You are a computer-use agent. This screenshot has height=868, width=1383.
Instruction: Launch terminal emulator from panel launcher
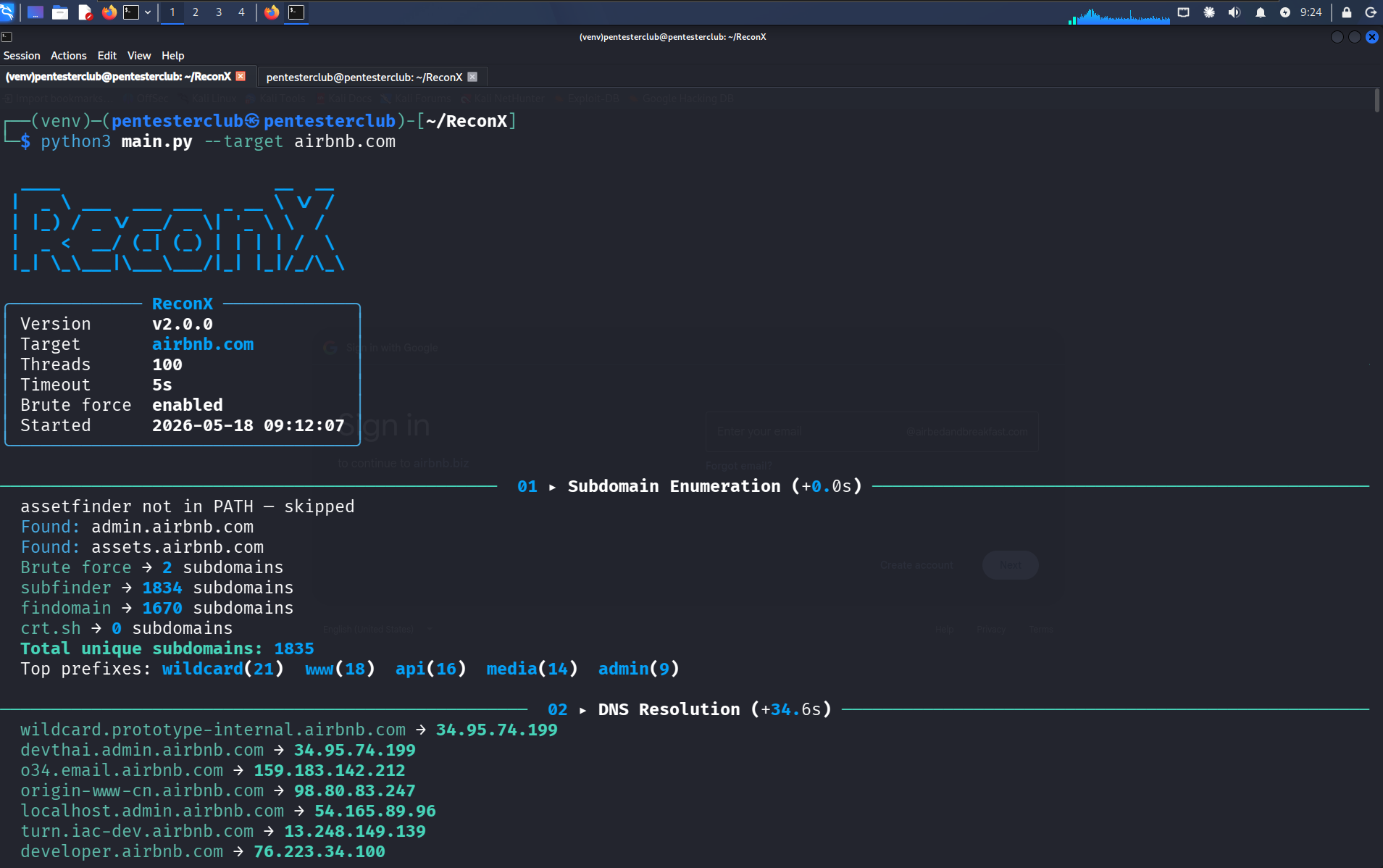[x=131, y=12]
